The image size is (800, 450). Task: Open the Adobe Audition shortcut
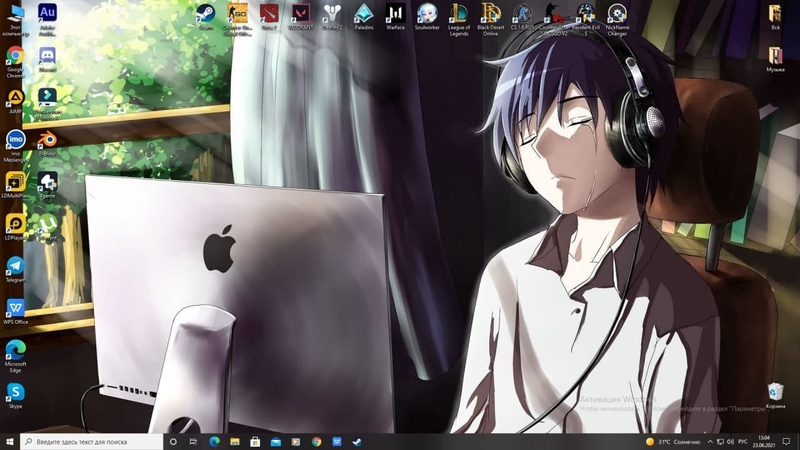[47, 13]
